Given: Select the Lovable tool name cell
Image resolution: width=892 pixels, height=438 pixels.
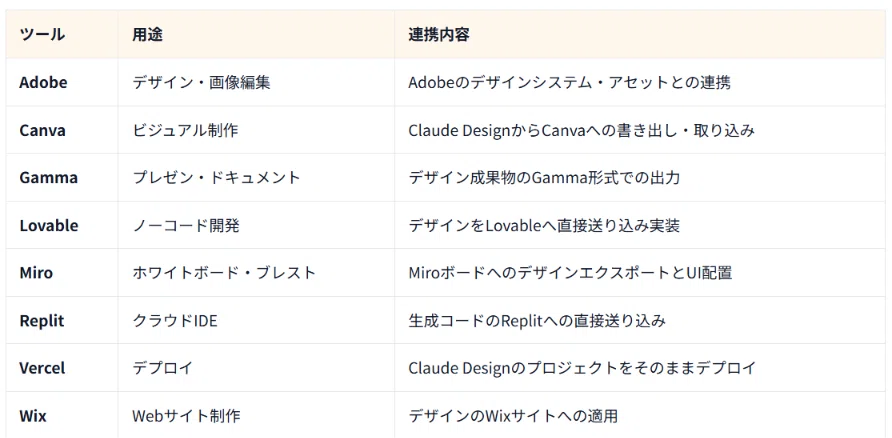Looking at the screenshot, I should (62, 225).
